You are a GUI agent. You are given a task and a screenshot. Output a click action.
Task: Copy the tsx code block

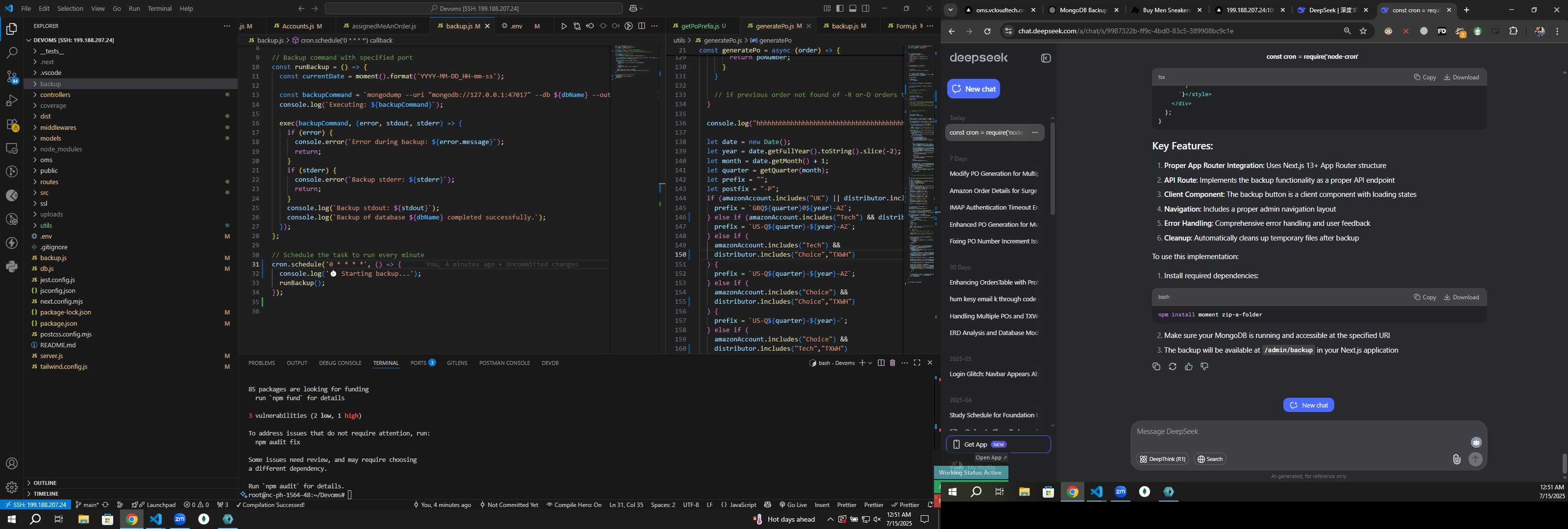pyautogui.click(x=1424, y=77)
